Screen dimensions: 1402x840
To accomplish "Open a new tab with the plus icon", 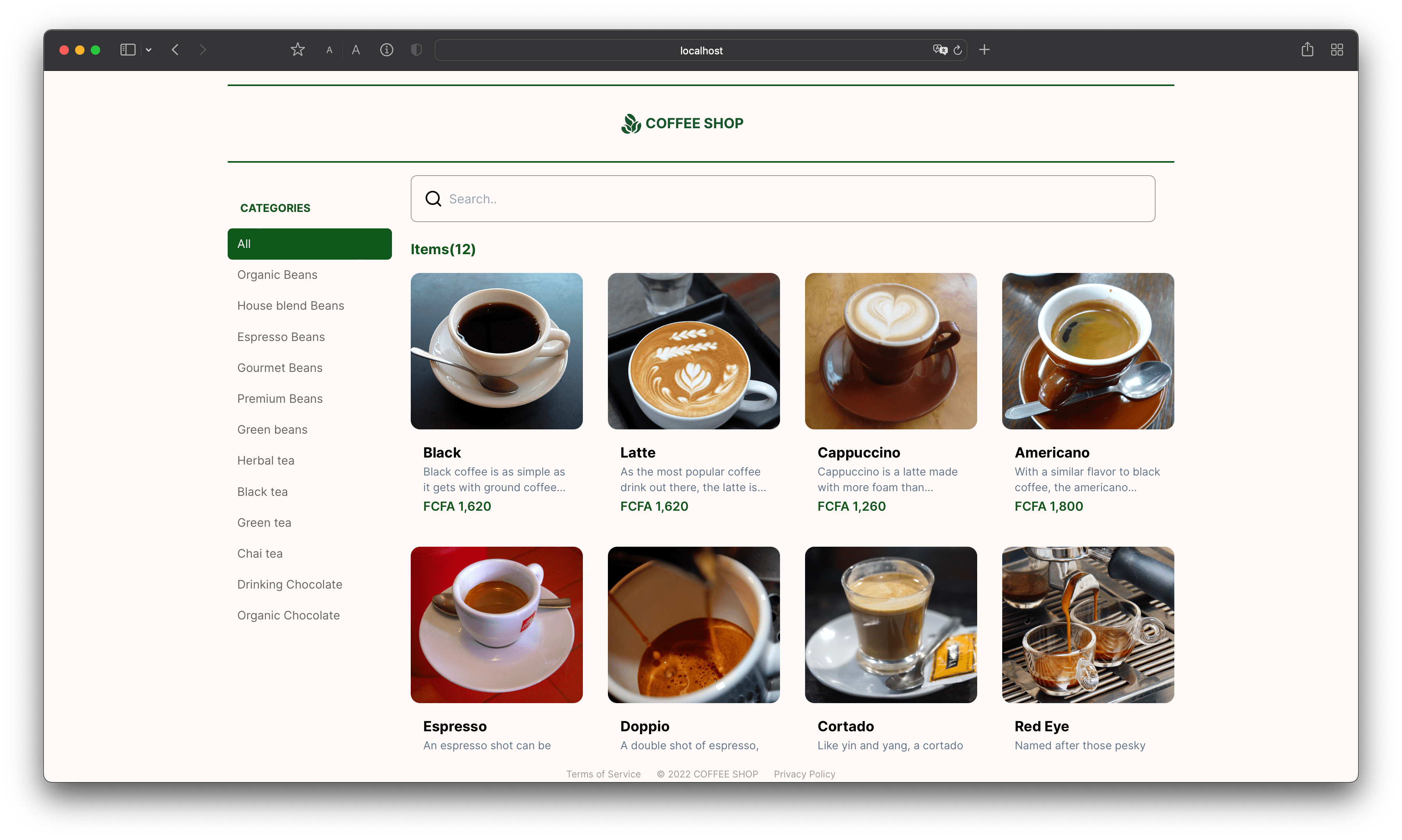I will point(985,49).
